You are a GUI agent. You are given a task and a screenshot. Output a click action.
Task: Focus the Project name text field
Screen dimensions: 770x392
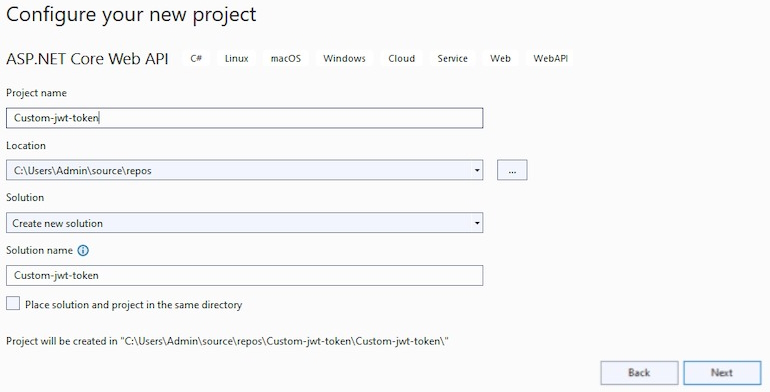pyautogui.click(x=245, y=118)
